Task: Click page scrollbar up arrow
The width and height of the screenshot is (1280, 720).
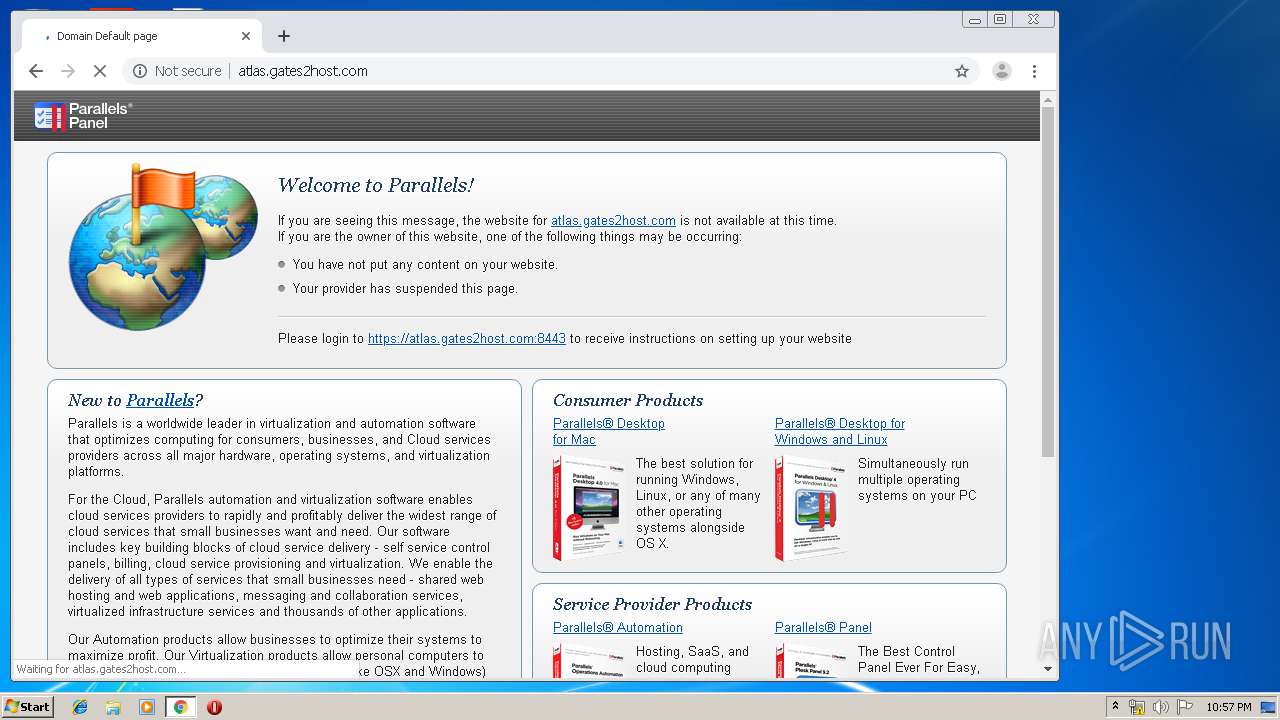Action: pyautogui.click(x=1048, y=100)
